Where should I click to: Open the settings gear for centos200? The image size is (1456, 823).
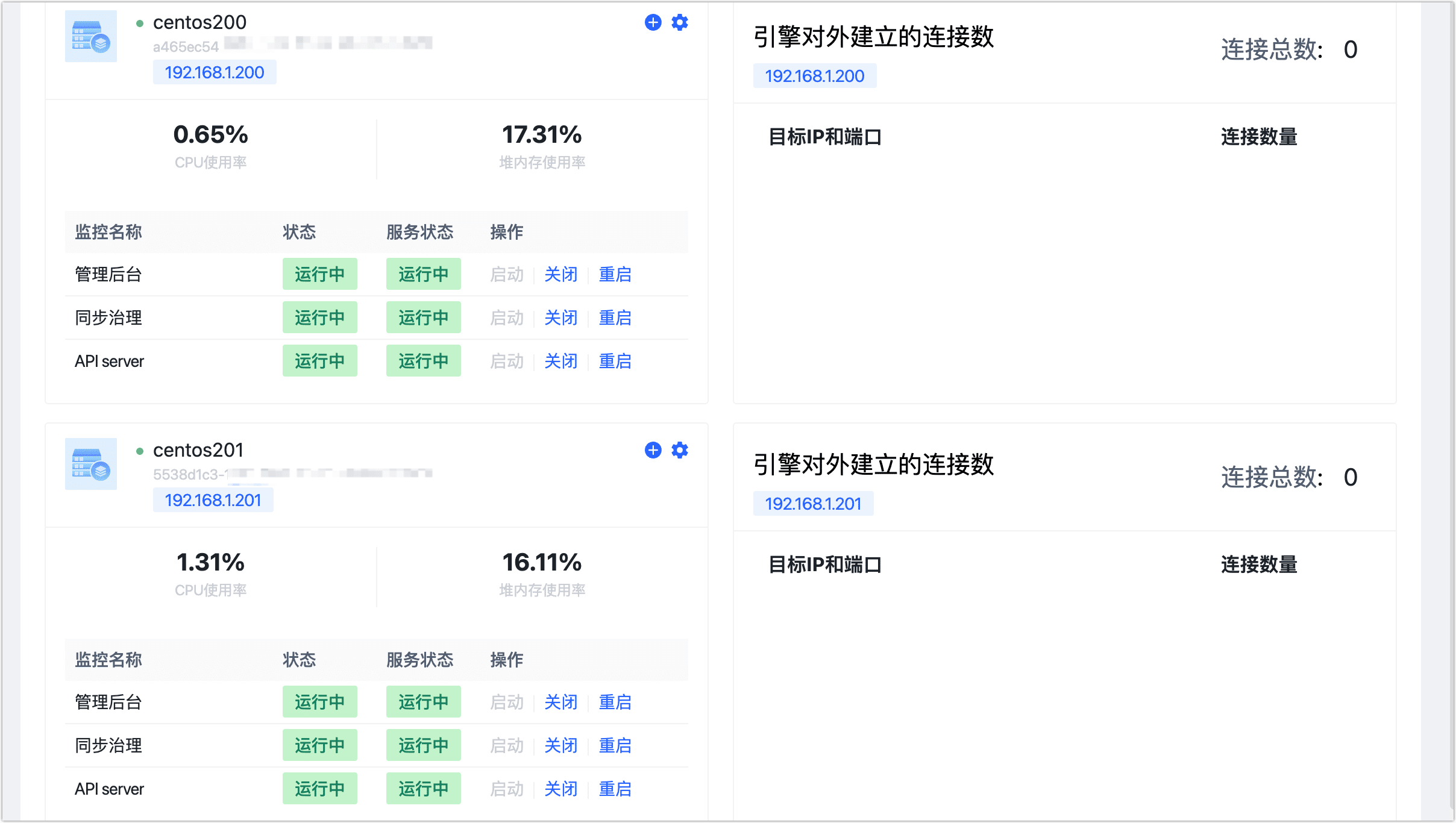click(680, 22)
